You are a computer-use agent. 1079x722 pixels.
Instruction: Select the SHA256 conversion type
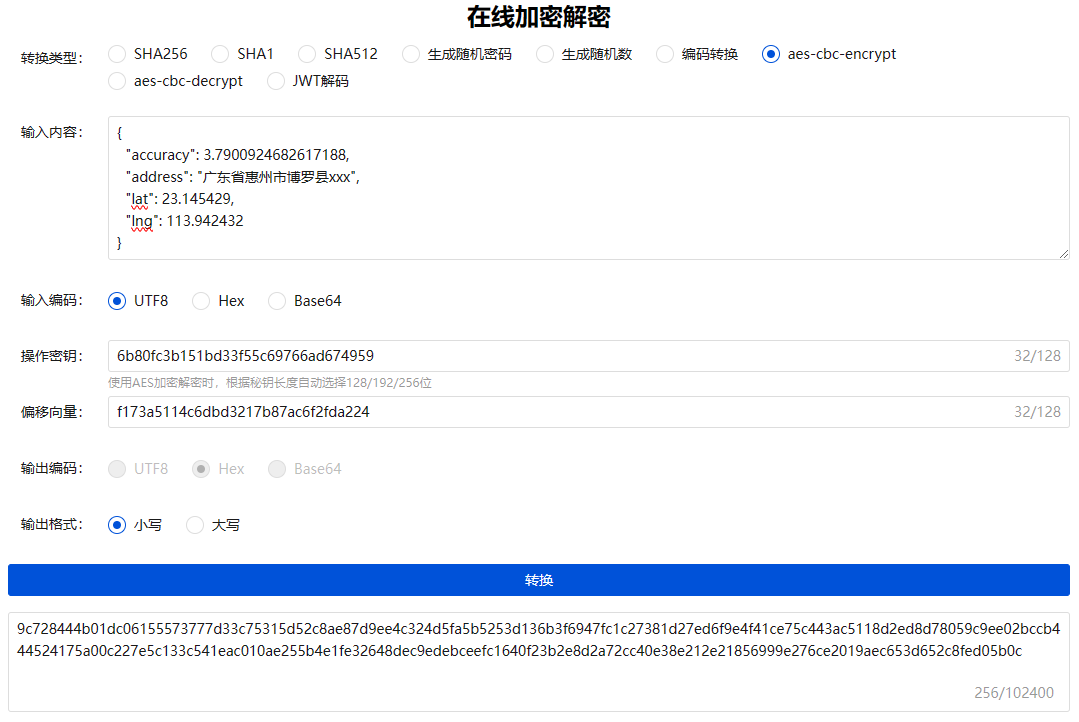[118, 54]
